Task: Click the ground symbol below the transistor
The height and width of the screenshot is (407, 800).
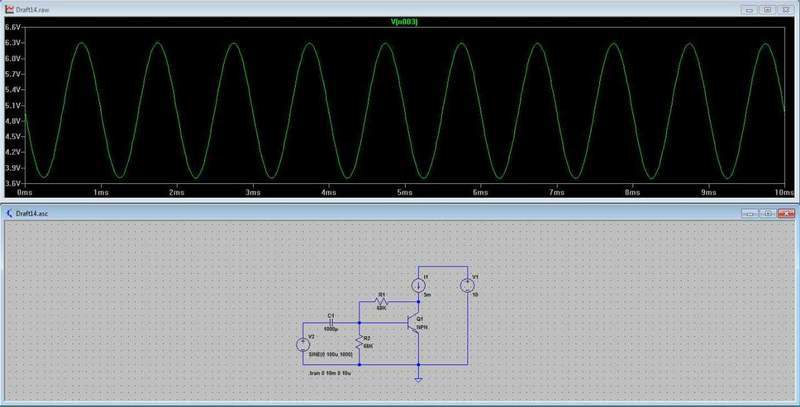Action: click(418, 378)
